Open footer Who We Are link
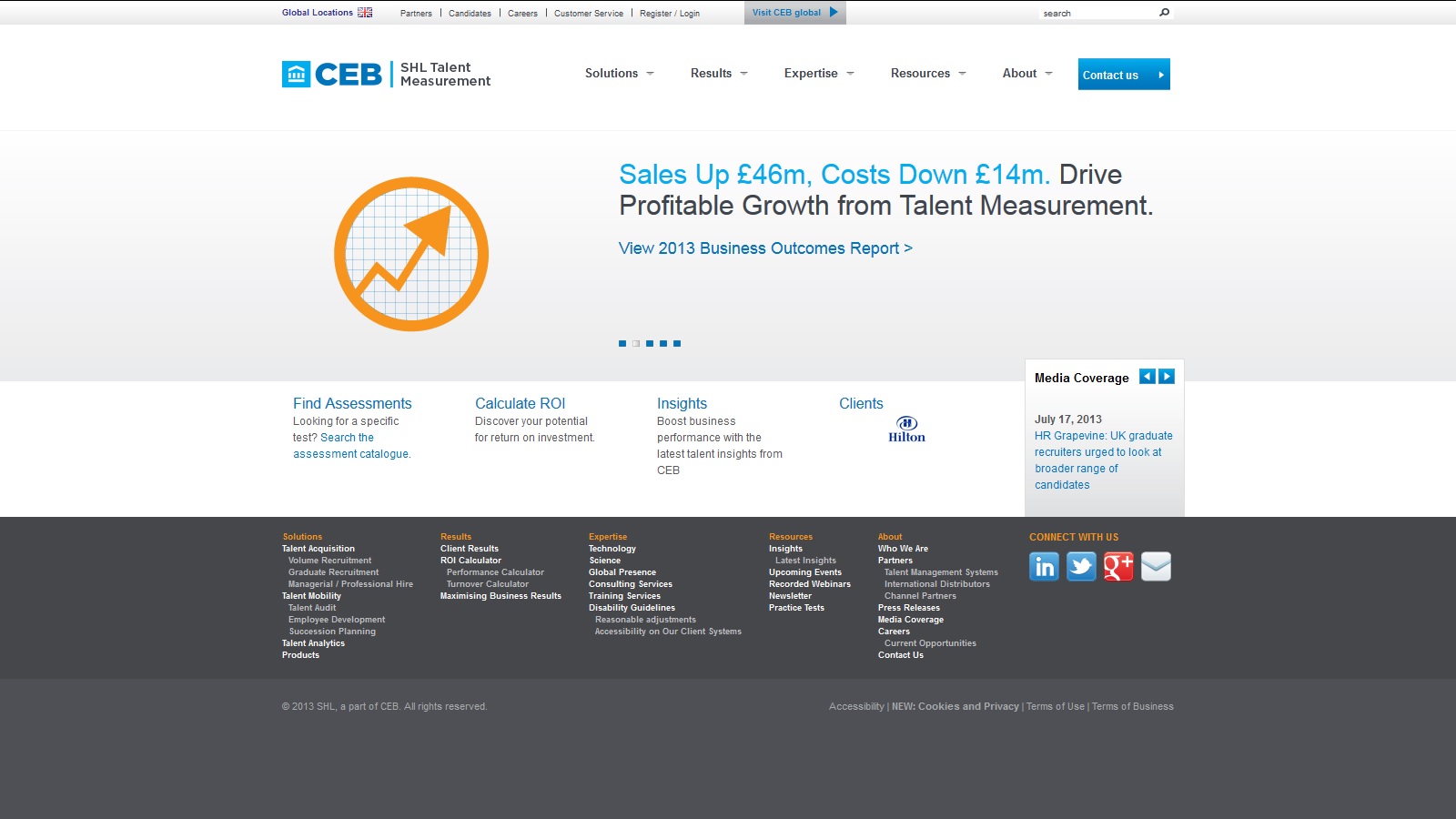This screenshot has width=1456, height=819. point(903,549)
